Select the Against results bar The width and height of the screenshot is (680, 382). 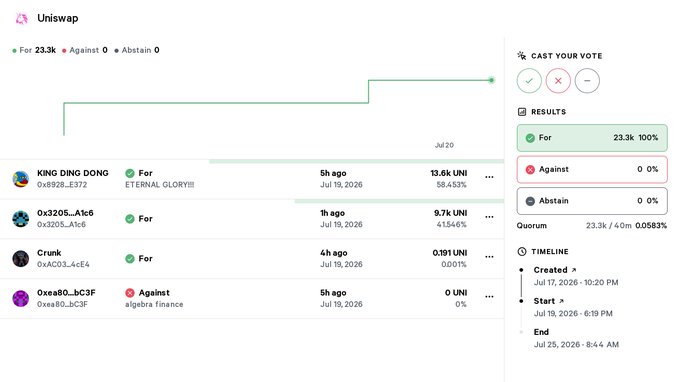(592, 170)
